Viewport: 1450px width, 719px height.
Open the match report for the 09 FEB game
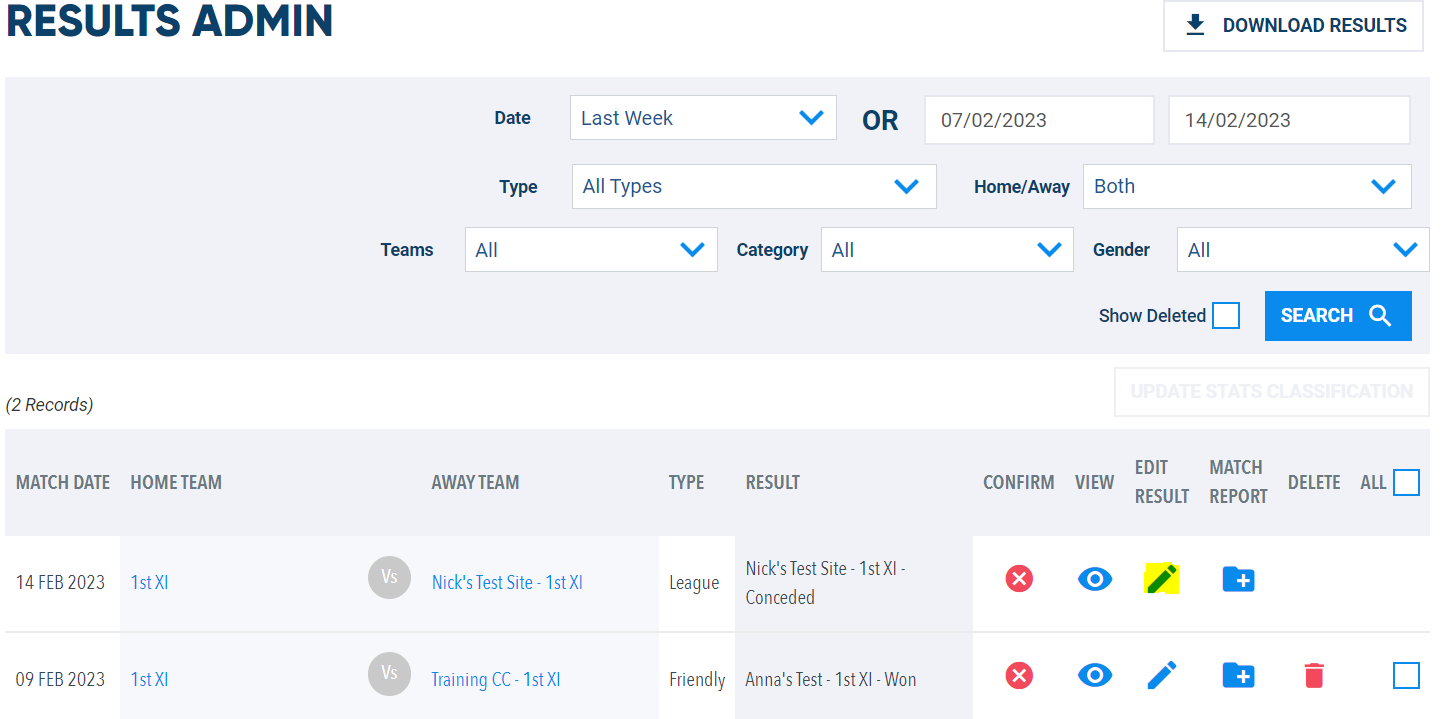point(1238,675)
